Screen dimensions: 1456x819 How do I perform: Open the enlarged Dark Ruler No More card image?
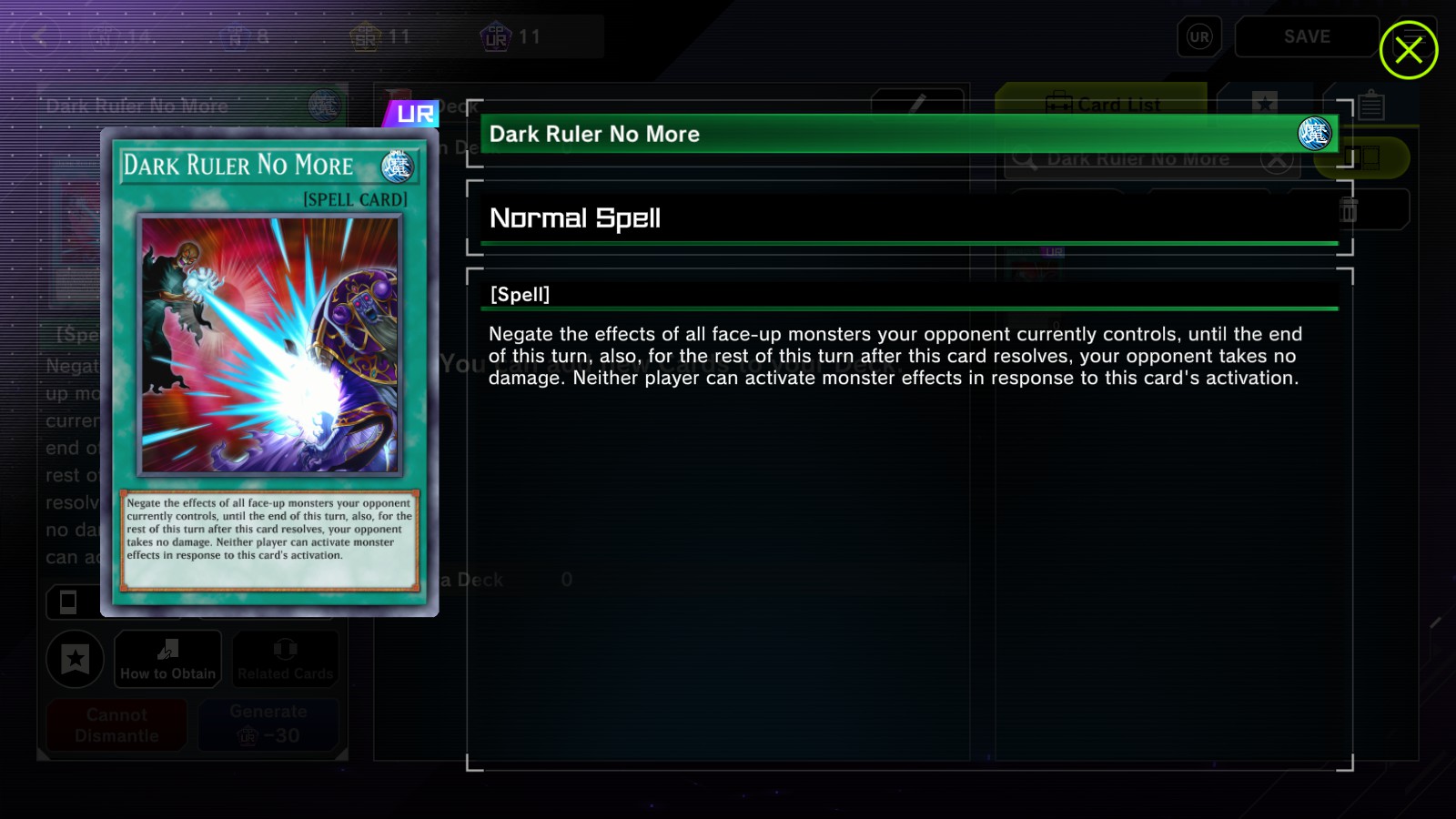269,373
